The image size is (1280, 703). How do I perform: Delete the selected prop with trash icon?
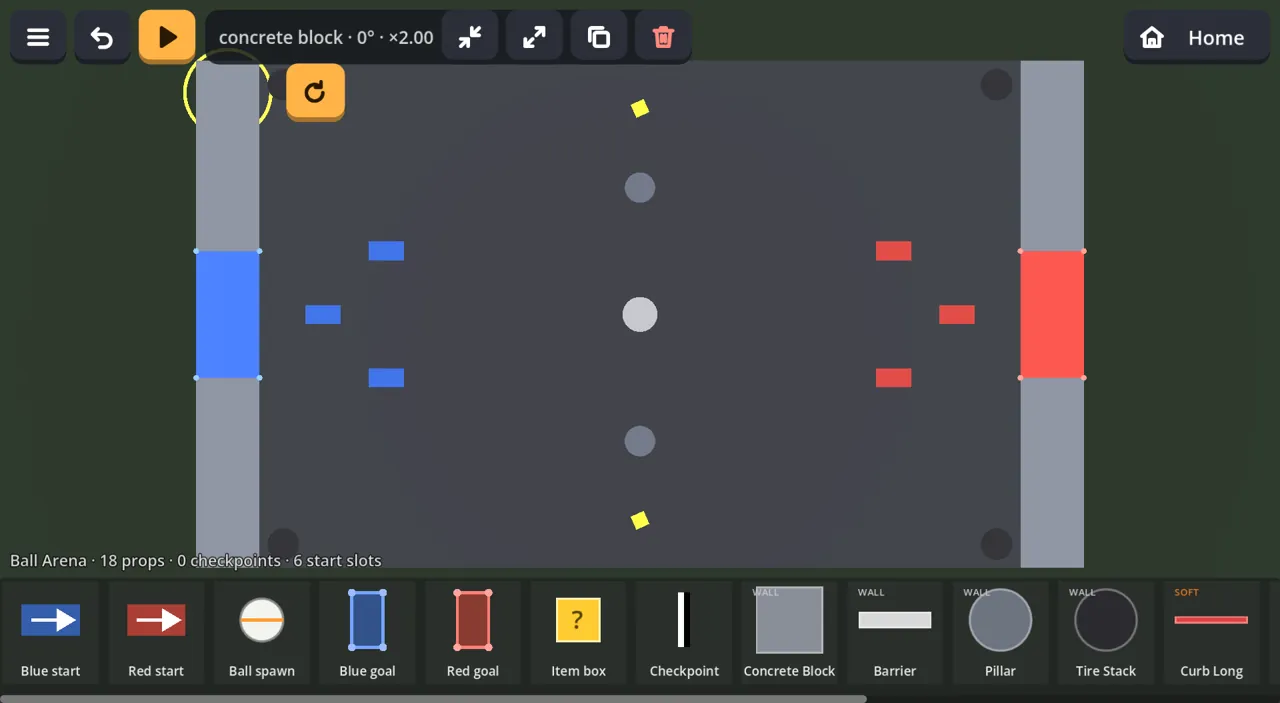[663, 37]
